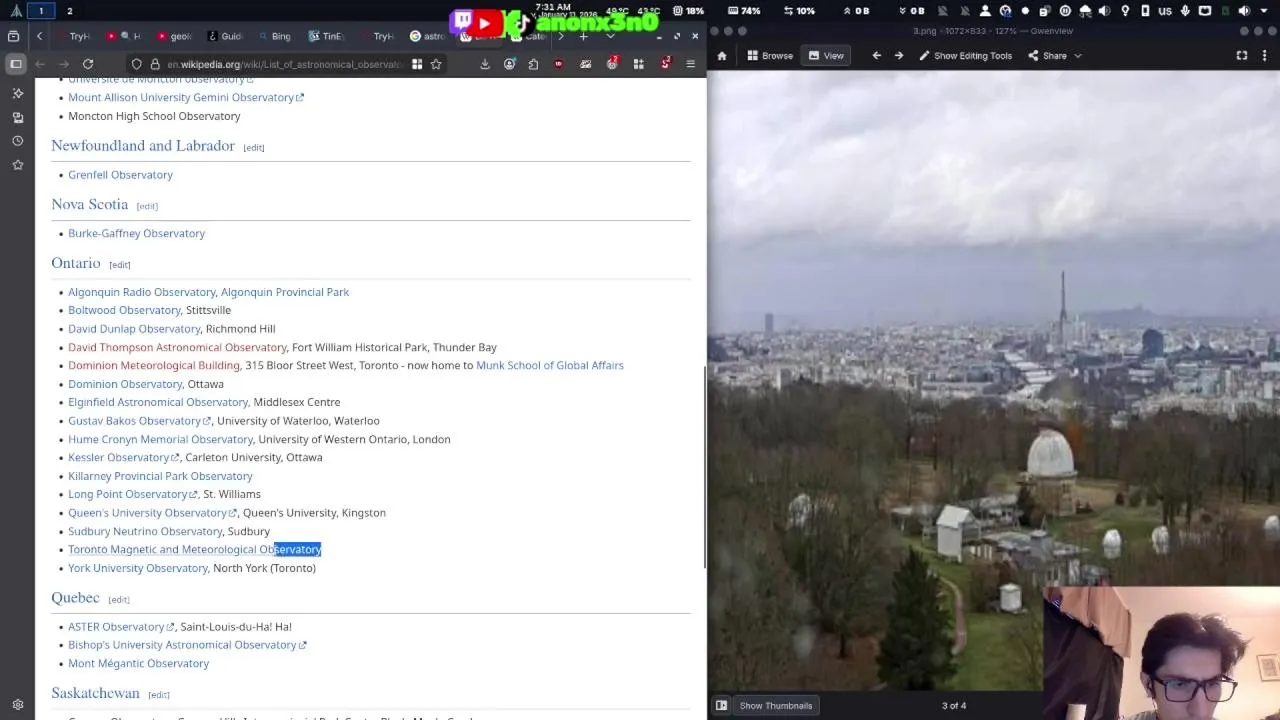Click the uBlock Origin extension icon
The image size is (1280, 720).
tap(559, 64)
